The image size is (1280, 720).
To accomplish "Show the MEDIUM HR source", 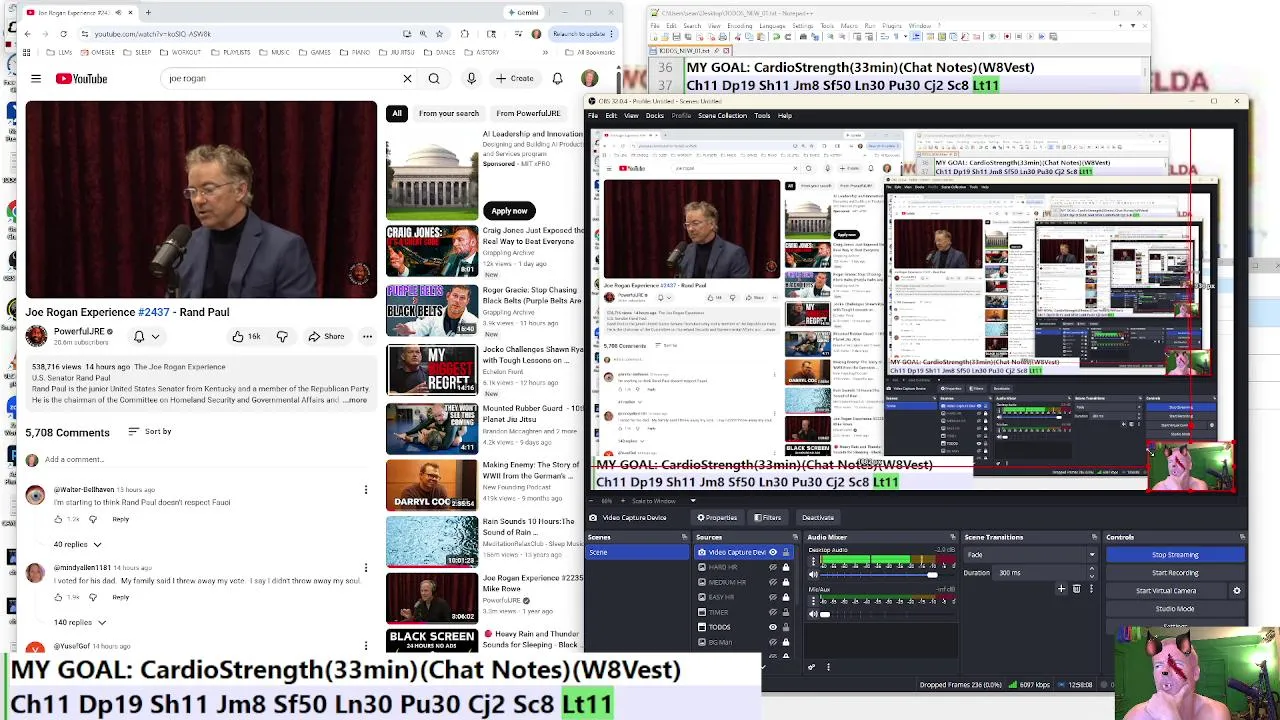I will [x=772, y=582].
